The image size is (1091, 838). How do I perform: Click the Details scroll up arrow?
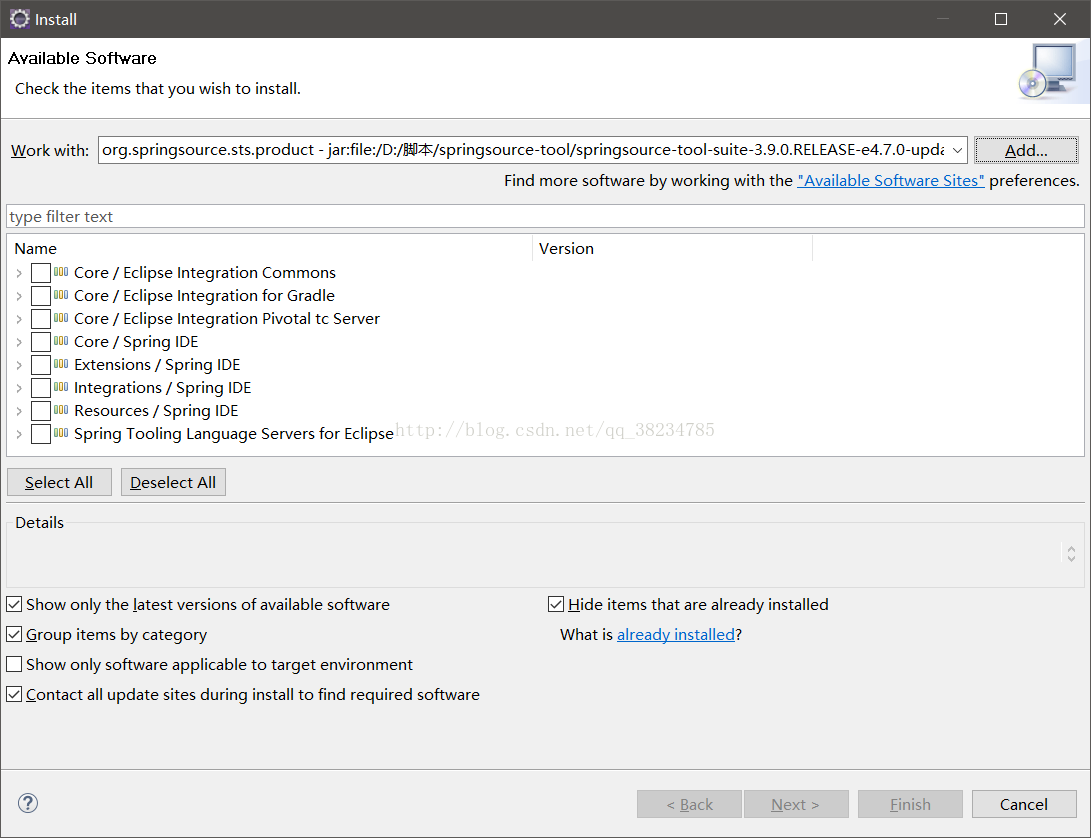coord(1072,548)
